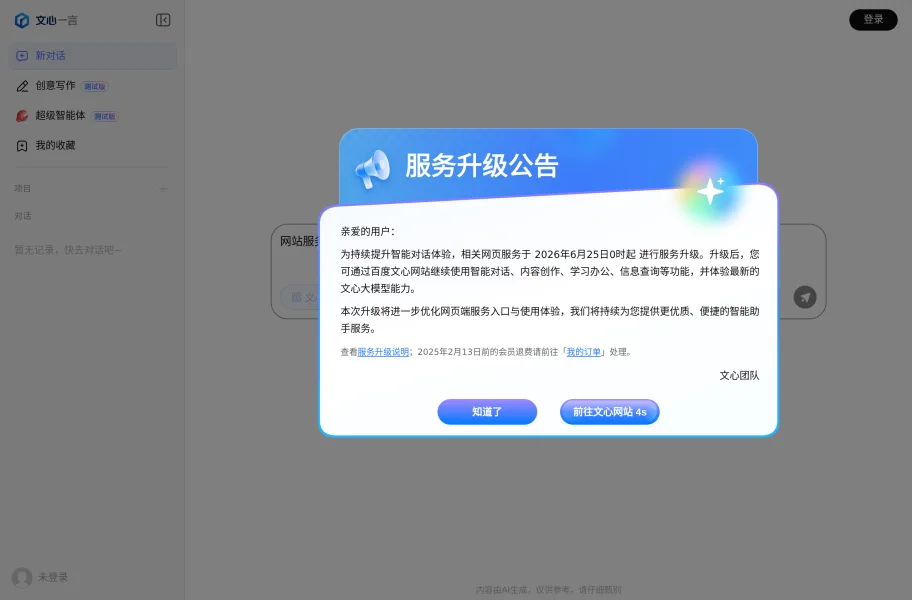The image size is (912, 600).
Task: Click the 文心一言 logo icon
Action: click(x=22, y=20)
